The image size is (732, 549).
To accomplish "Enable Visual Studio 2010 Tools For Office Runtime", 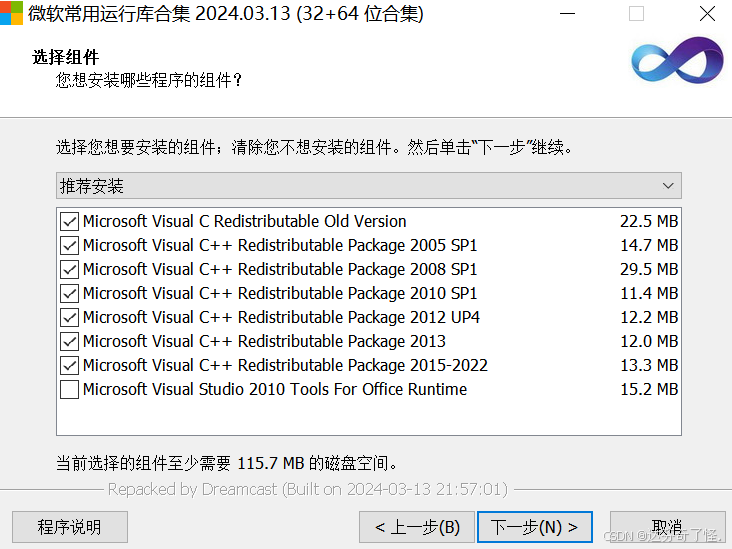I will click(x=69, y=389).
